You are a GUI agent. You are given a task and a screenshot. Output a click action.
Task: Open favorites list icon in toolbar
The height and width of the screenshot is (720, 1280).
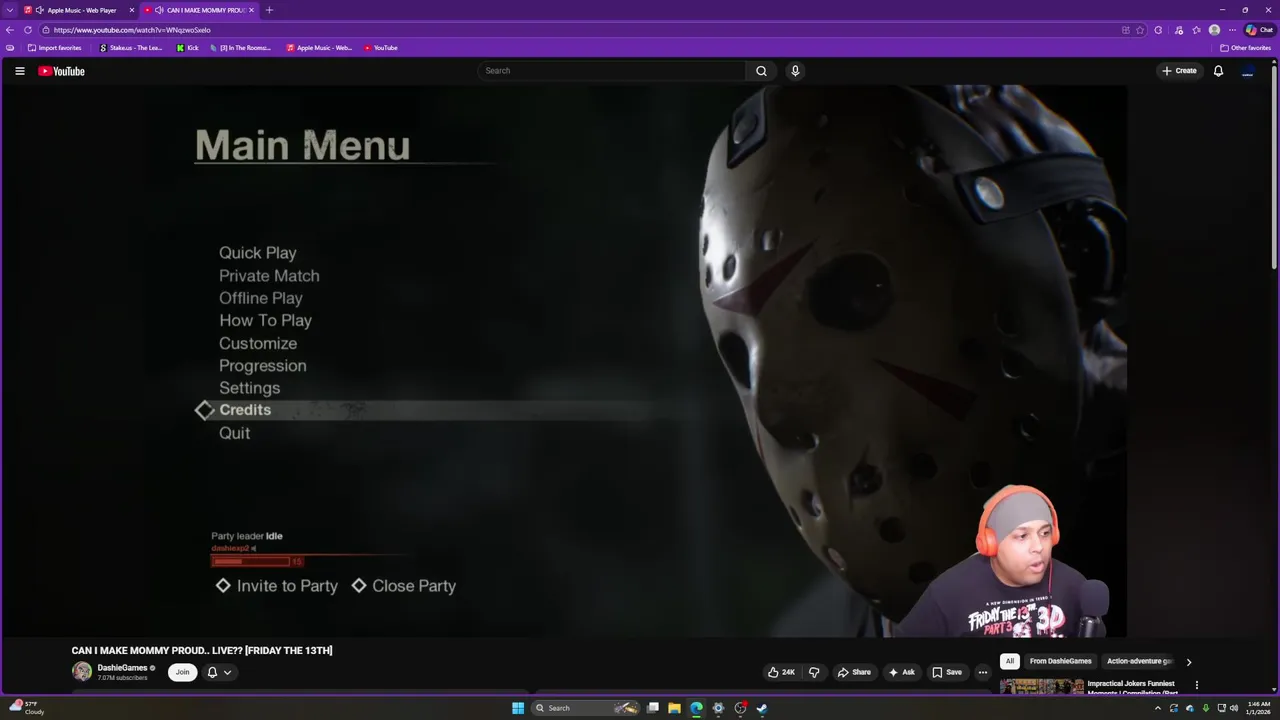coord(1196,30)
